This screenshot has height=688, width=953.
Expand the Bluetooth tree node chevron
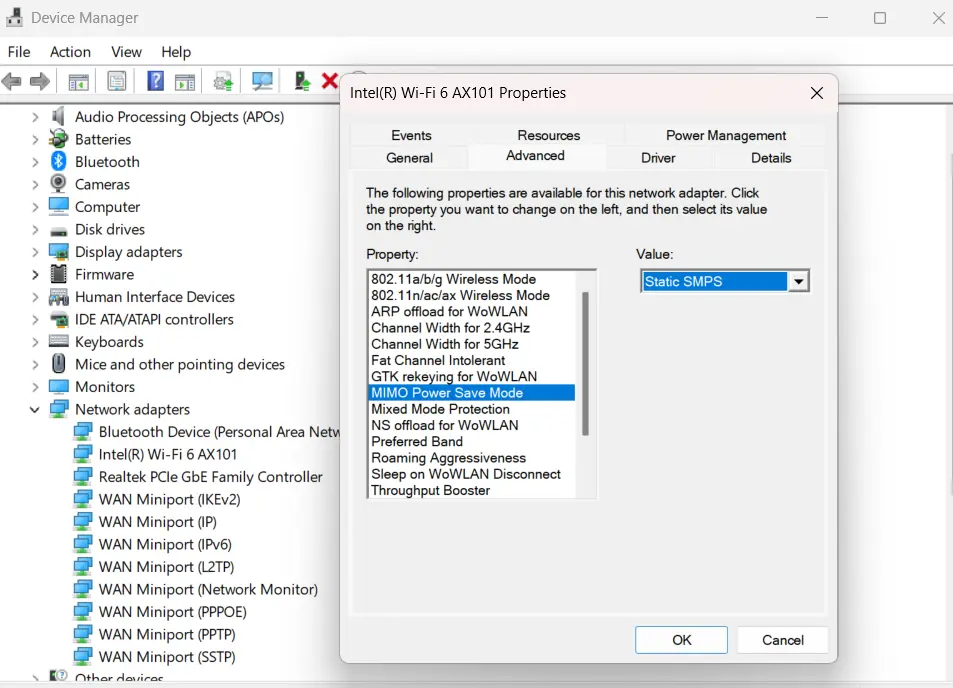tap(35, 162)
